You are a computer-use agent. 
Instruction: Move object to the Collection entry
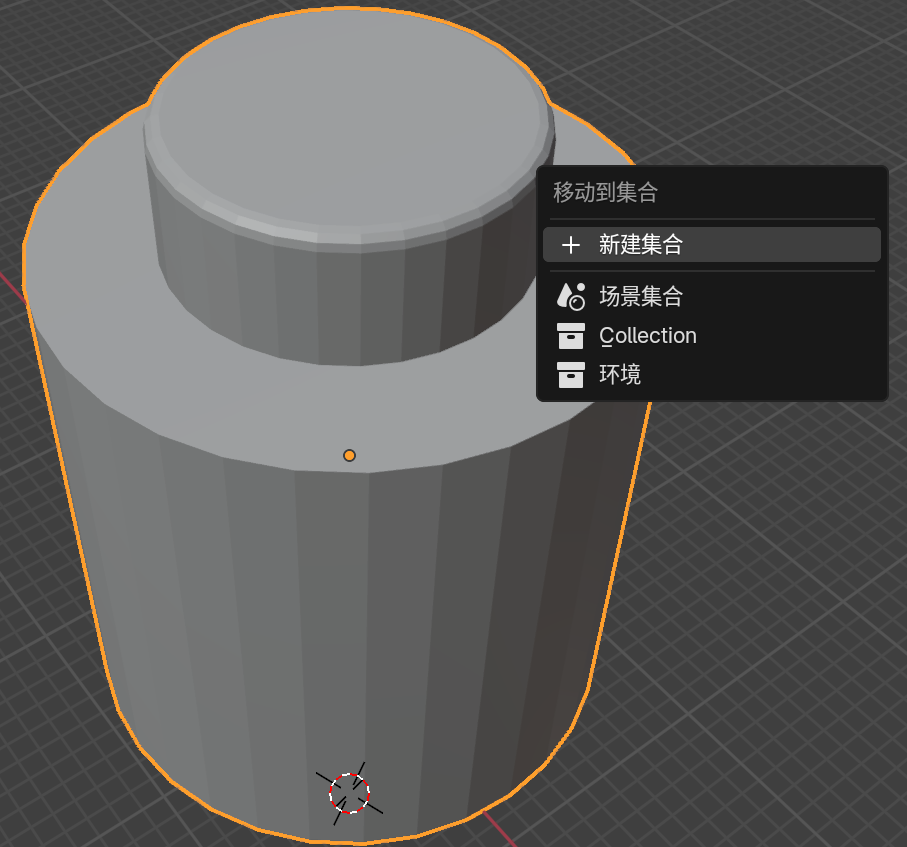[711, 336]
